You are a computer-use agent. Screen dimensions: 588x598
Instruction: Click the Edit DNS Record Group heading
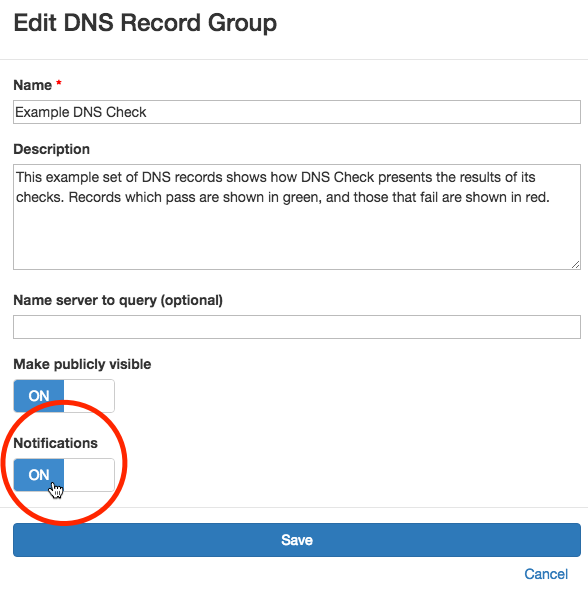point(145,23)
